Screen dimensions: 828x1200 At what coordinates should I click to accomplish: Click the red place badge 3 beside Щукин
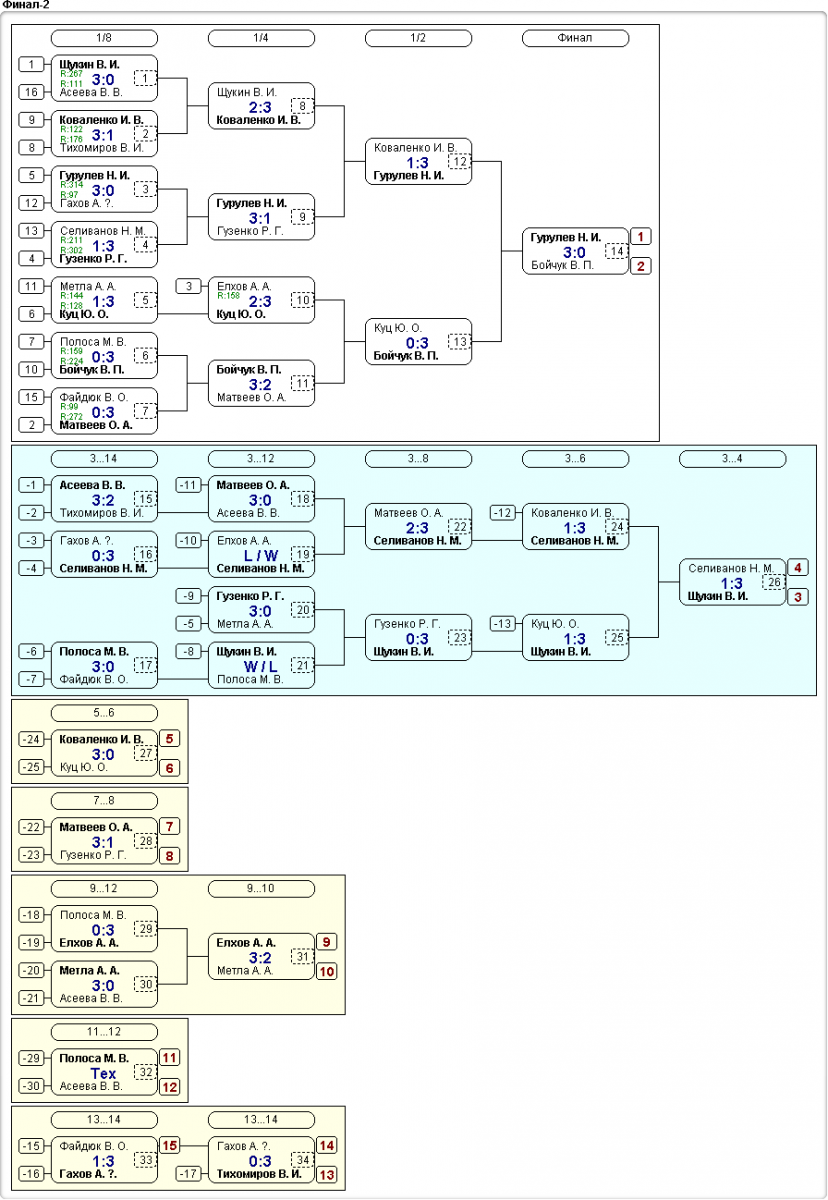798,597
